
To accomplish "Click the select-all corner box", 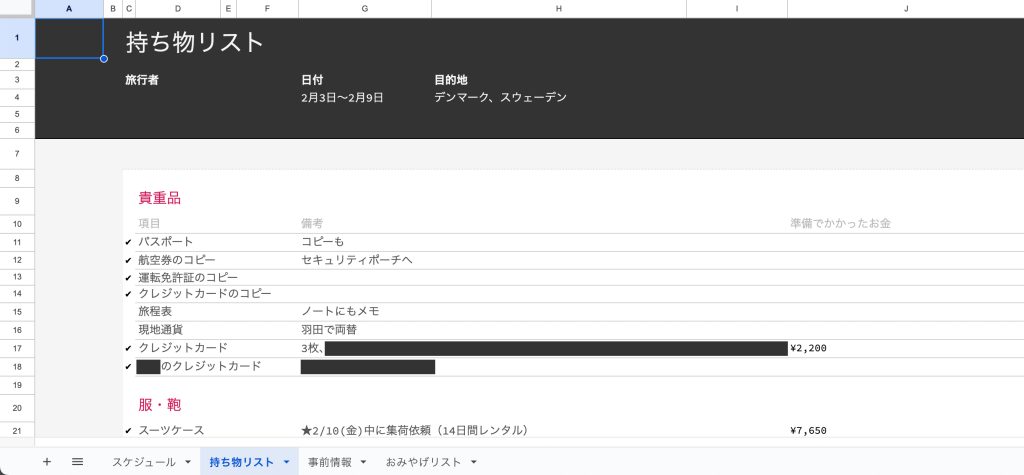I will coord(17,9).
